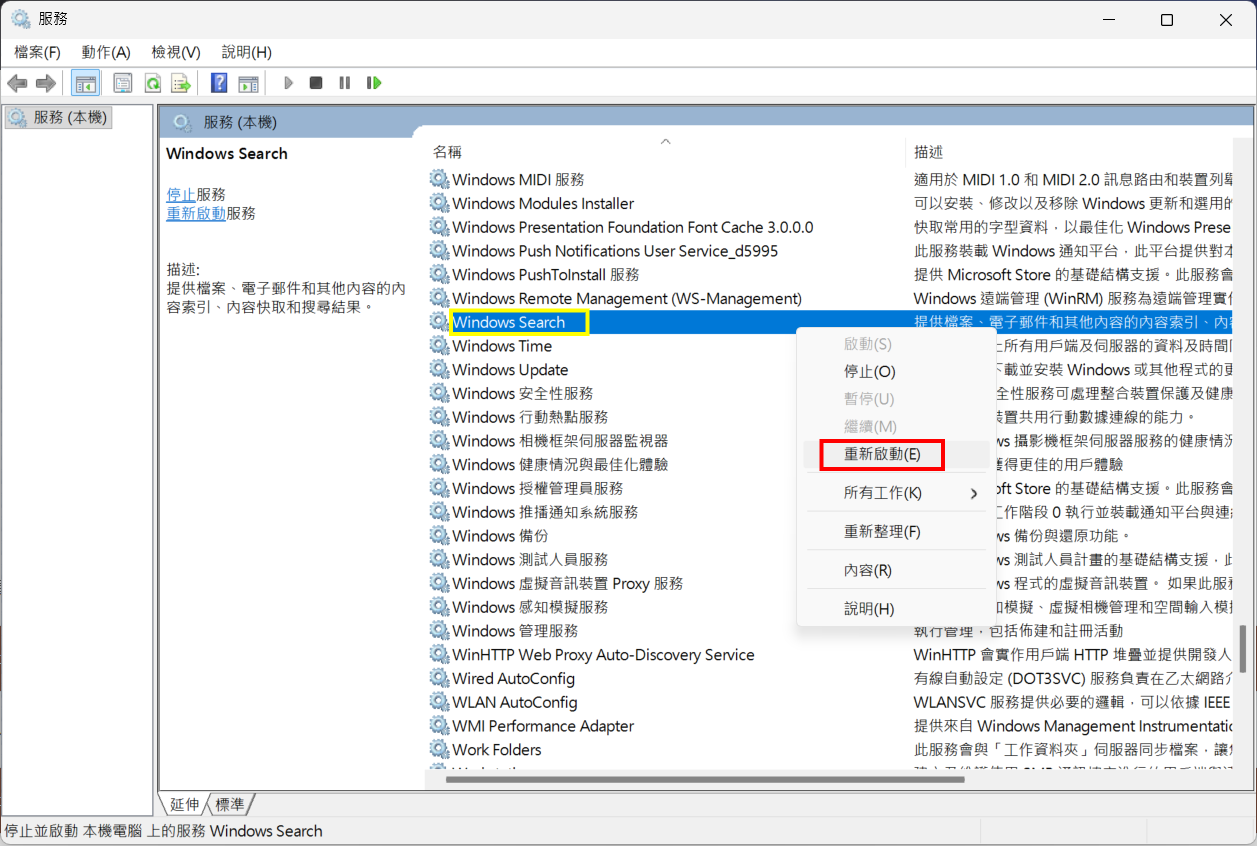The image size is (1257, 846).
Task: Select the Windows Update service row
Action: (x=510, y=370)
